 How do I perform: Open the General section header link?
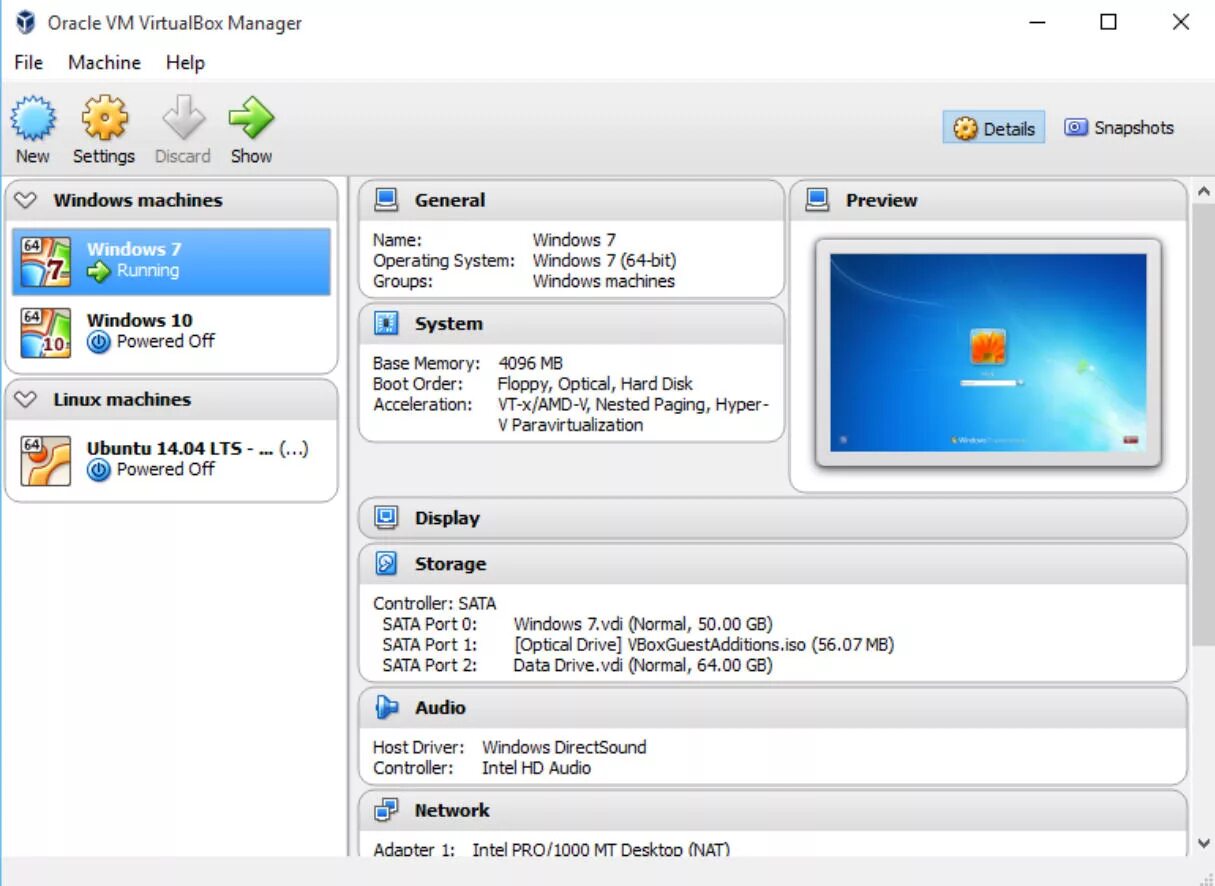pyautogui.click(x=450, y=200)
